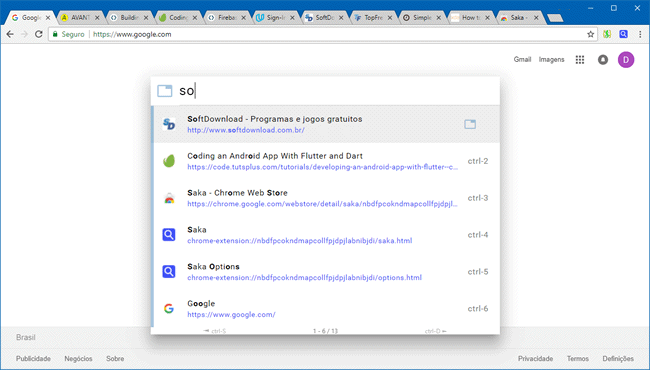This screenshot has width=650, height=370.
Task: Open Google notifications bell
Action: point(603,60)
